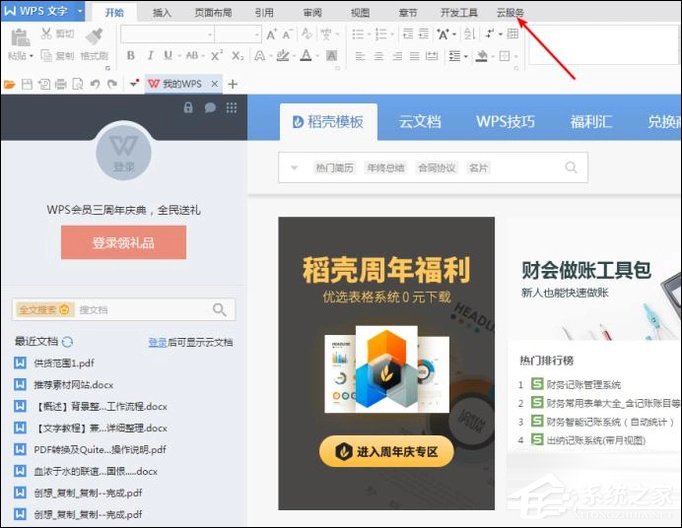Toggle bold formatting in the ribbon
This screenshot has height=528, width=682.
pyautogui.click(x=131, y=56)
